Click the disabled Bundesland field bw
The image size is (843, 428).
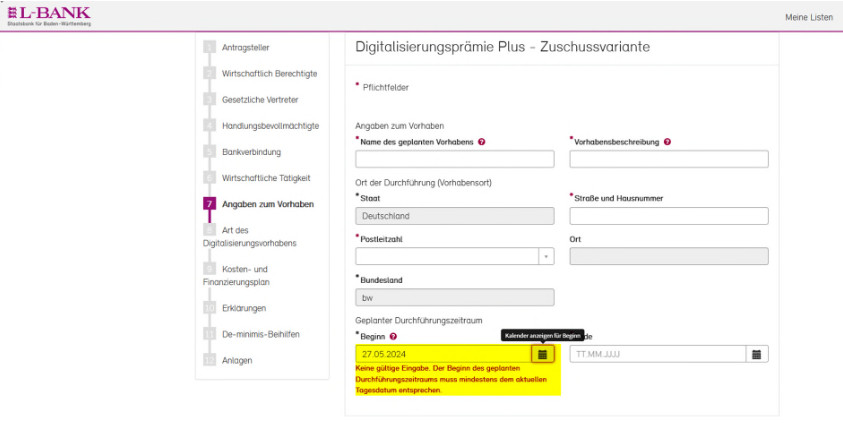pyautogui.click(x=455, y=297)
